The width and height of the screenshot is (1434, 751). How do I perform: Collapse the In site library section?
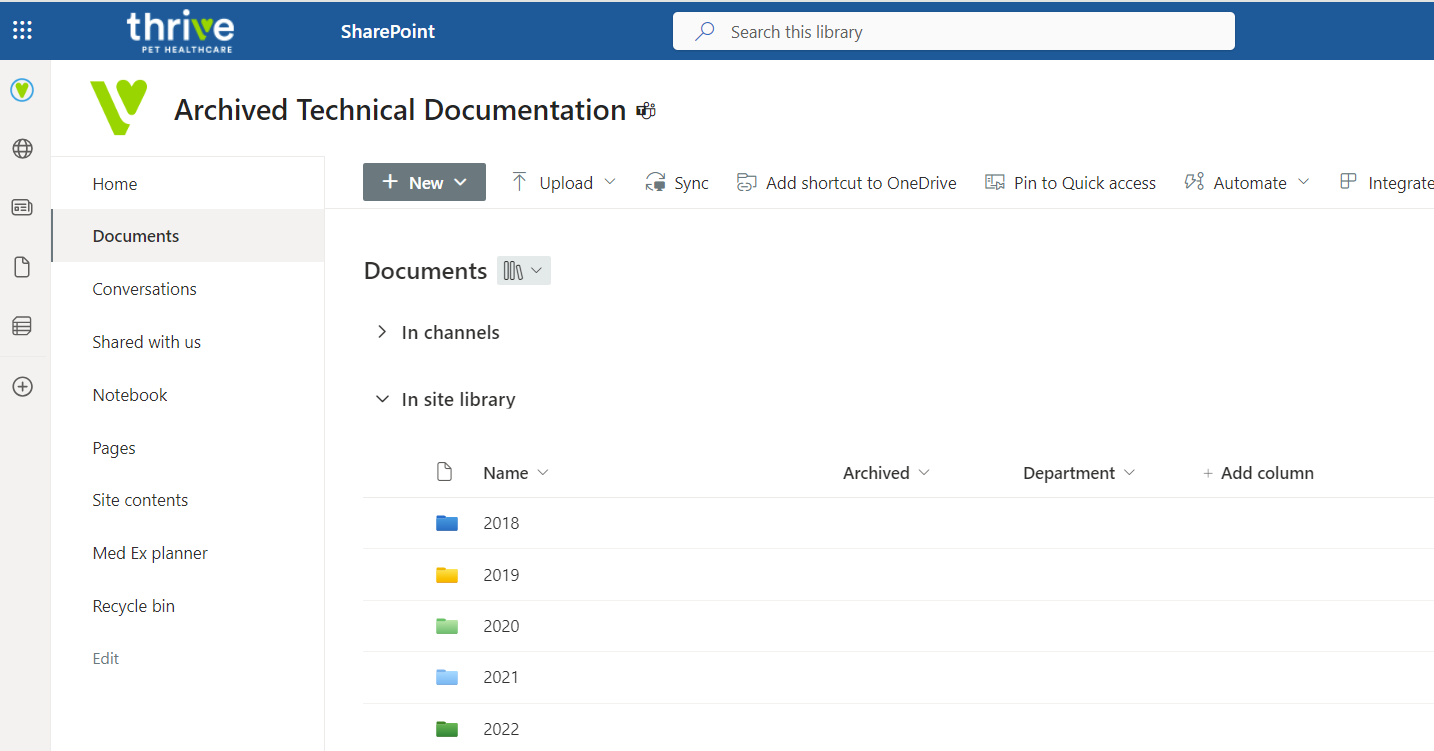pos(382,399)
